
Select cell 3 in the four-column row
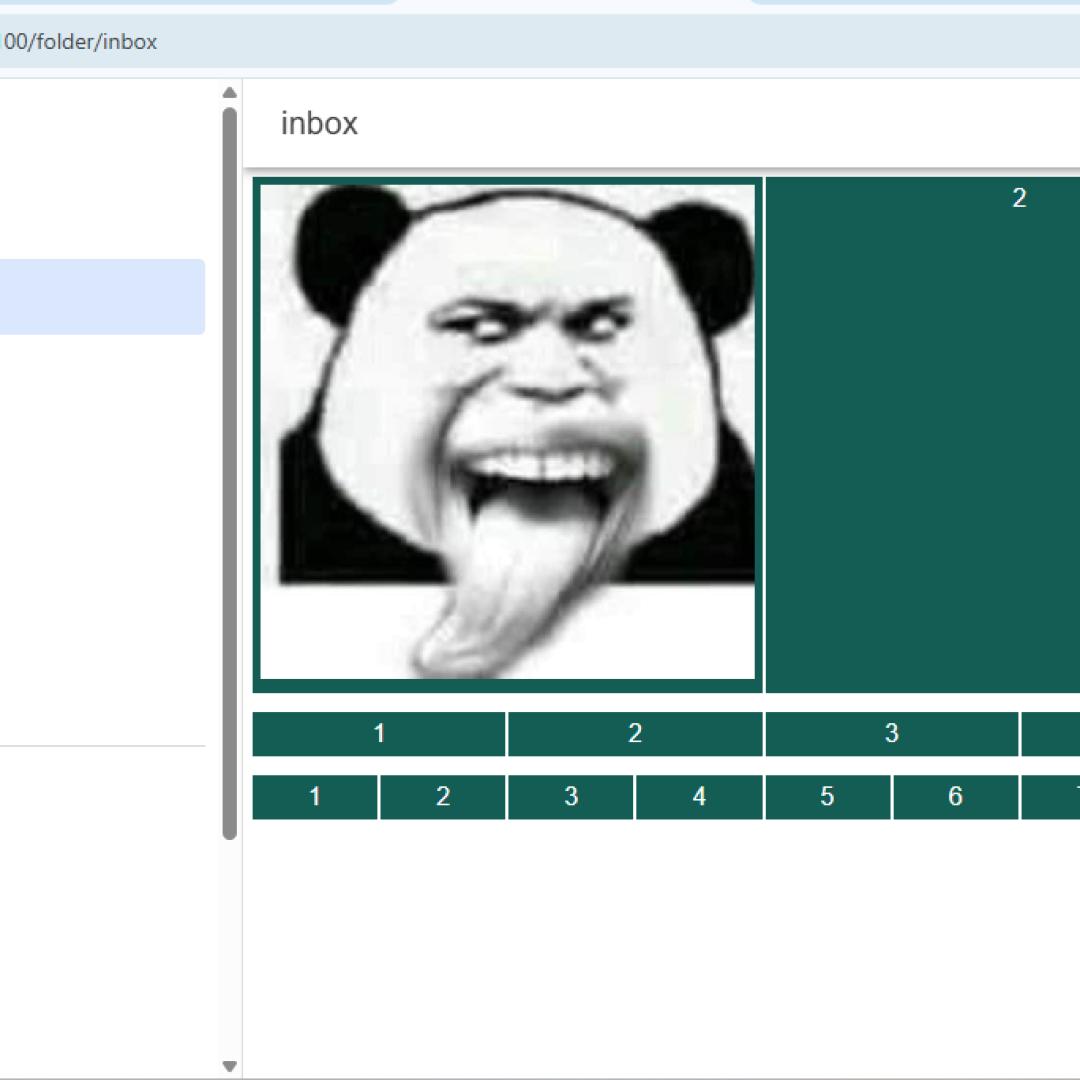(891, 734)
